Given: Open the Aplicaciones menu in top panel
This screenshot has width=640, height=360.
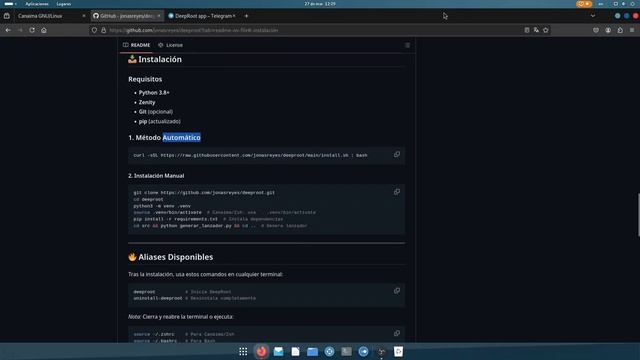Looking at the screenshot, I should [x=37, y=4].
